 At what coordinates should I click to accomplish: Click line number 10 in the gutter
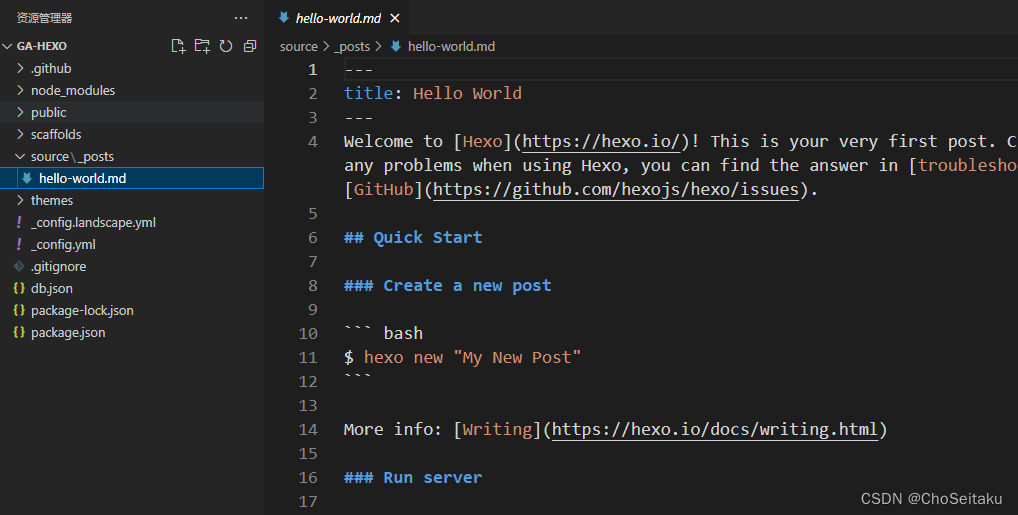[308, 334]
